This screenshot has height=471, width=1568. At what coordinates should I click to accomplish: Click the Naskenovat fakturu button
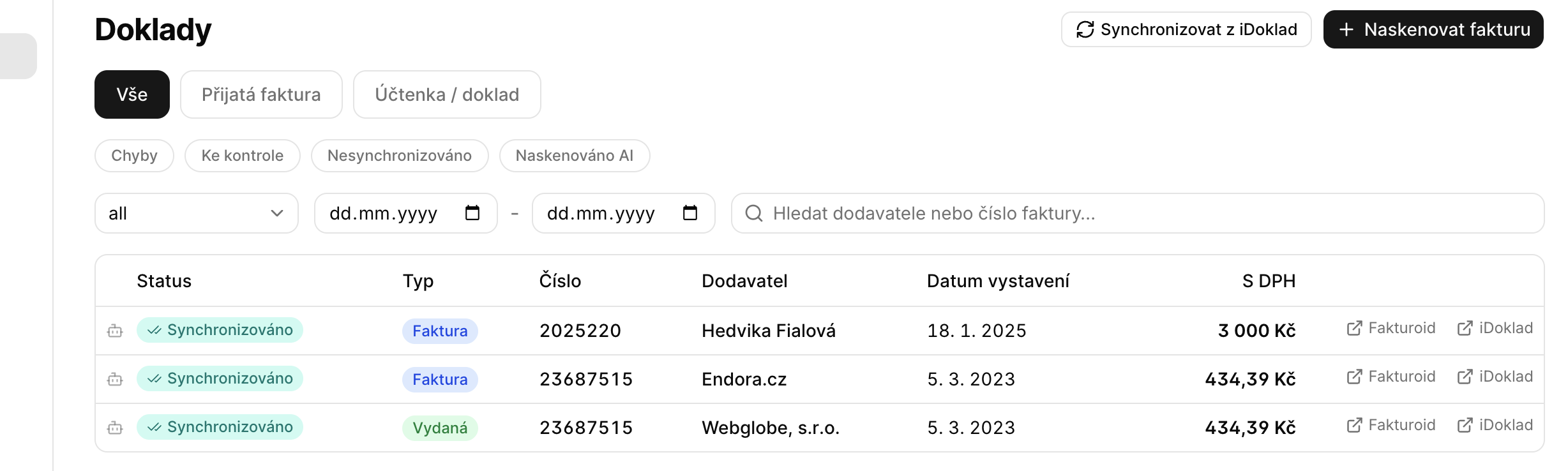(1433, 29)
